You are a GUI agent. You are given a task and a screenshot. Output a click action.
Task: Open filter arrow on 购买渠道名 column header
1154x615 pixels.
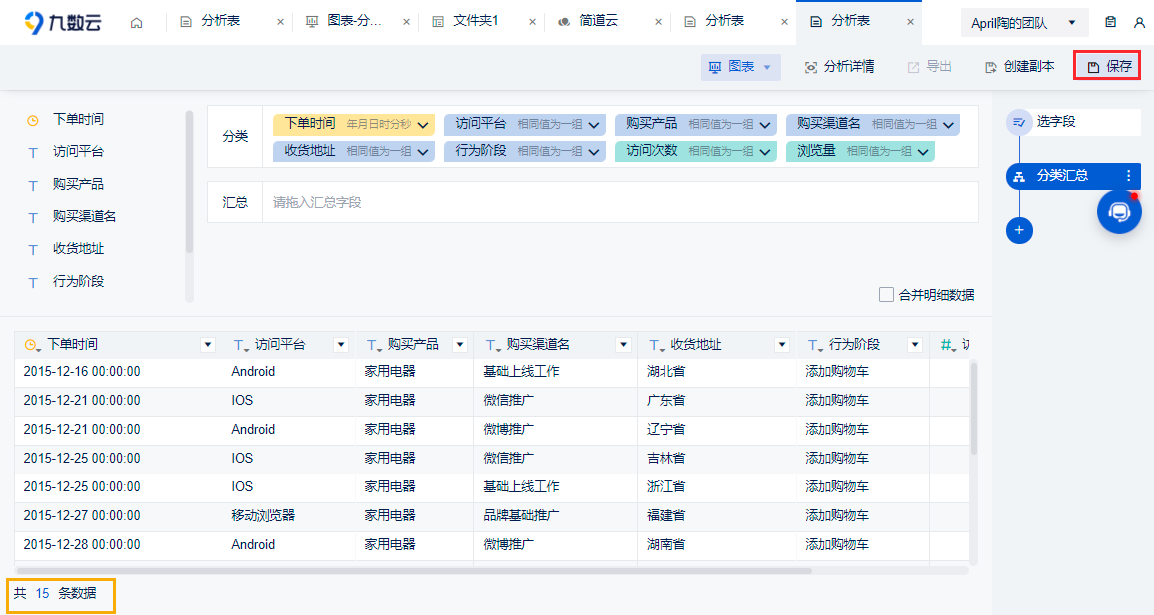[x=623, y=344]
